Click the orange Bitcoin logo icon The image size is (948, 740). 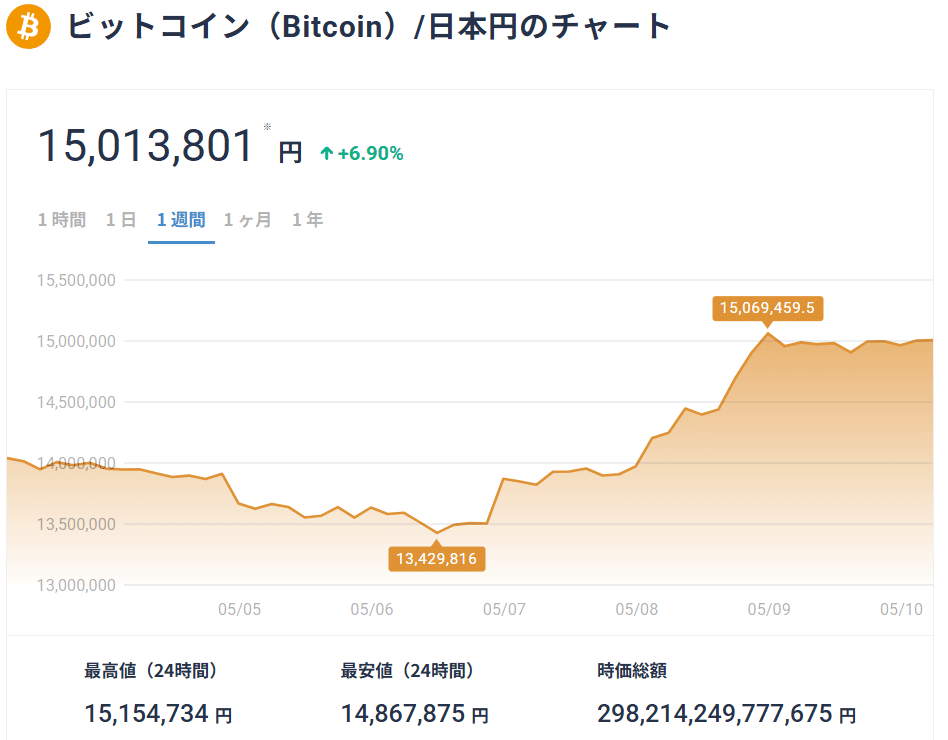[27, 28]
